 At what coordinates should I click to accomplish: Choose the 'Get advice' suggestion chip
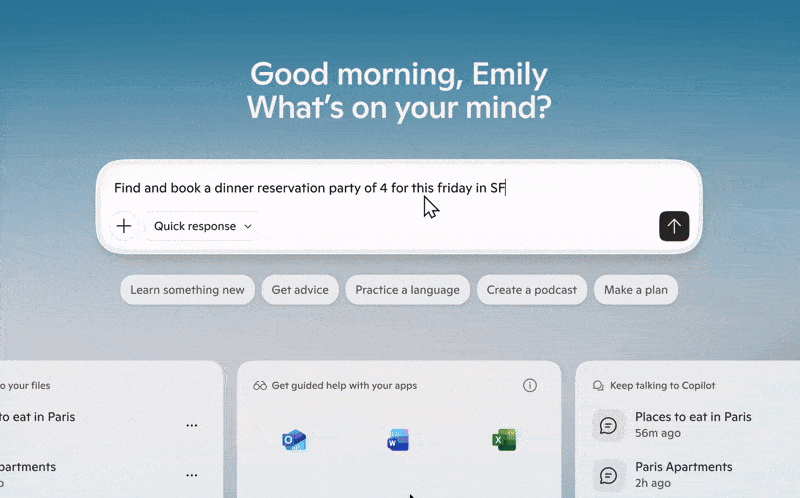pyautogui.click(x=300, y=290)
